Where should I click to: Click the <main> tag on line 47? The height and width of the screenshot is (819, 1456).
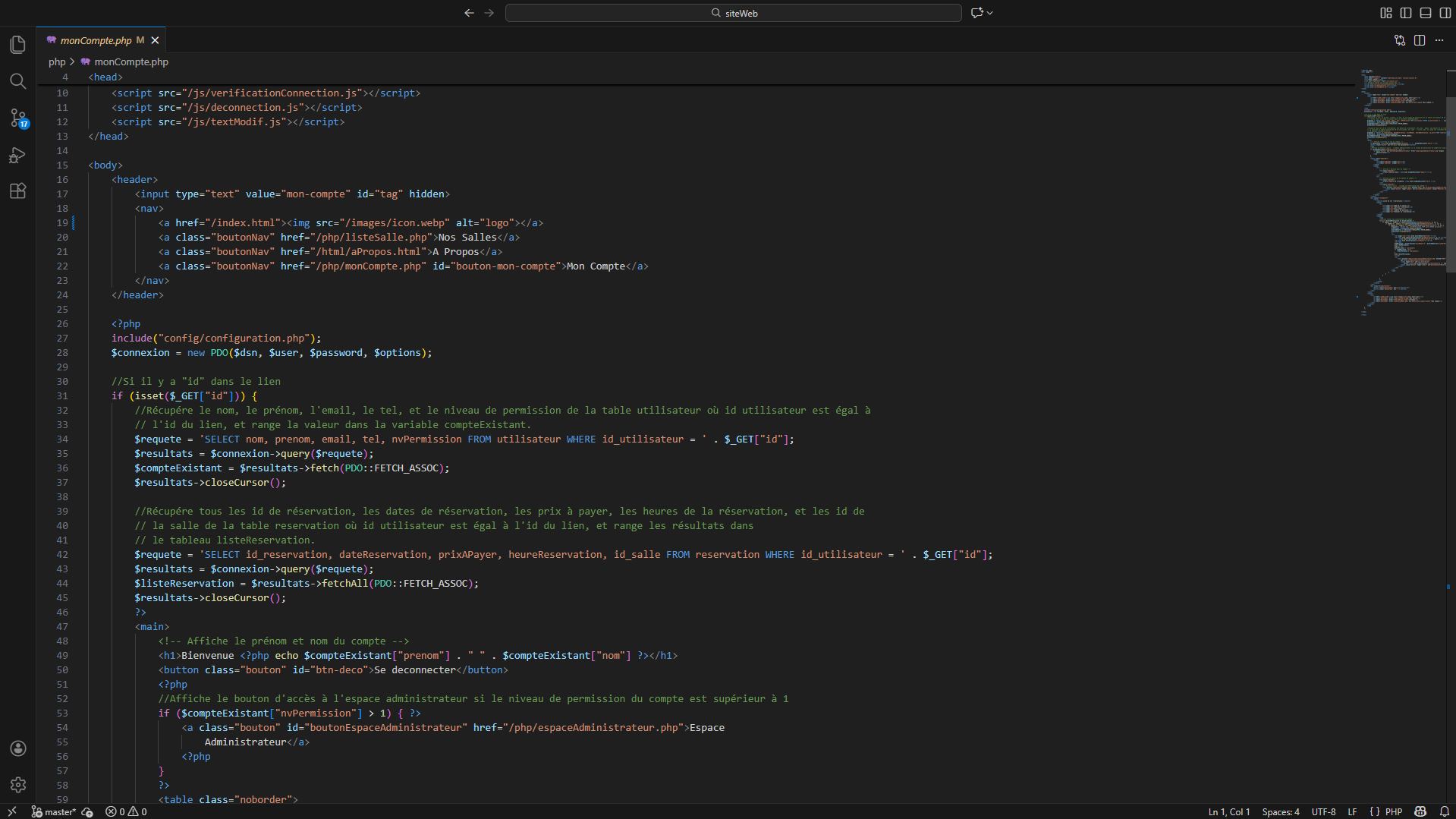153,627
